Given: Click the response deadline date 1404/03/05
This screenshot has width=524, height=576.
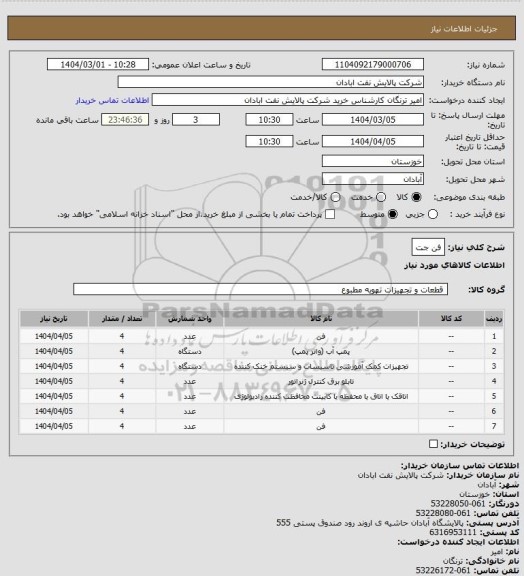Looking at the screenshot, I should click(373, 120).
